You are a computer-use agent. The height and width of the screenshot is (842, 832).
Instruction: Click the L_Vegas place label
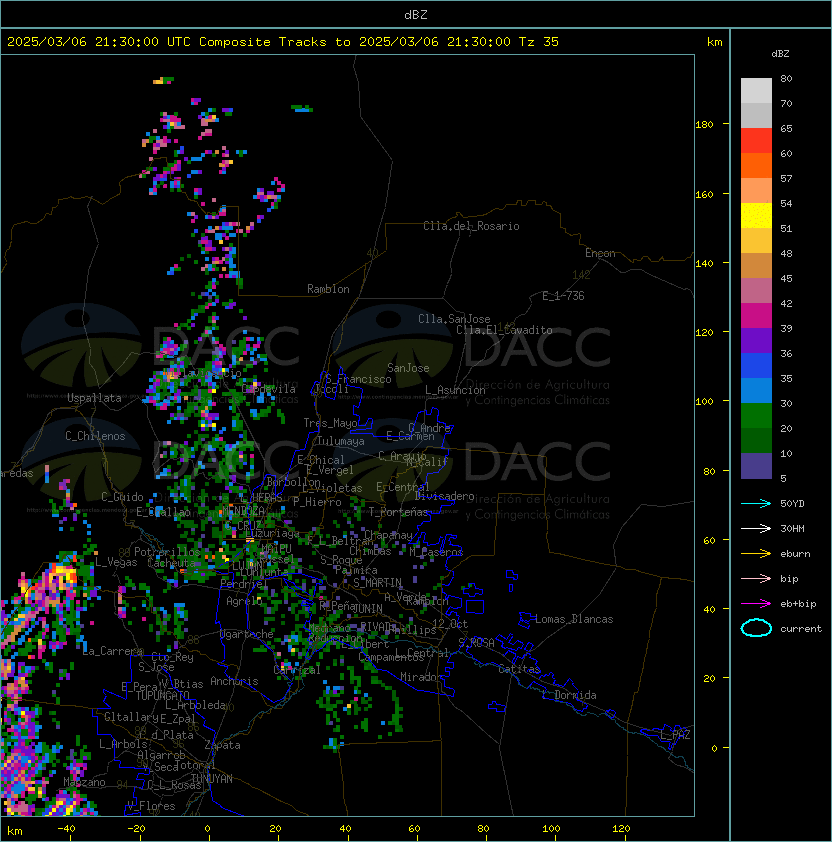click(116, 562)
